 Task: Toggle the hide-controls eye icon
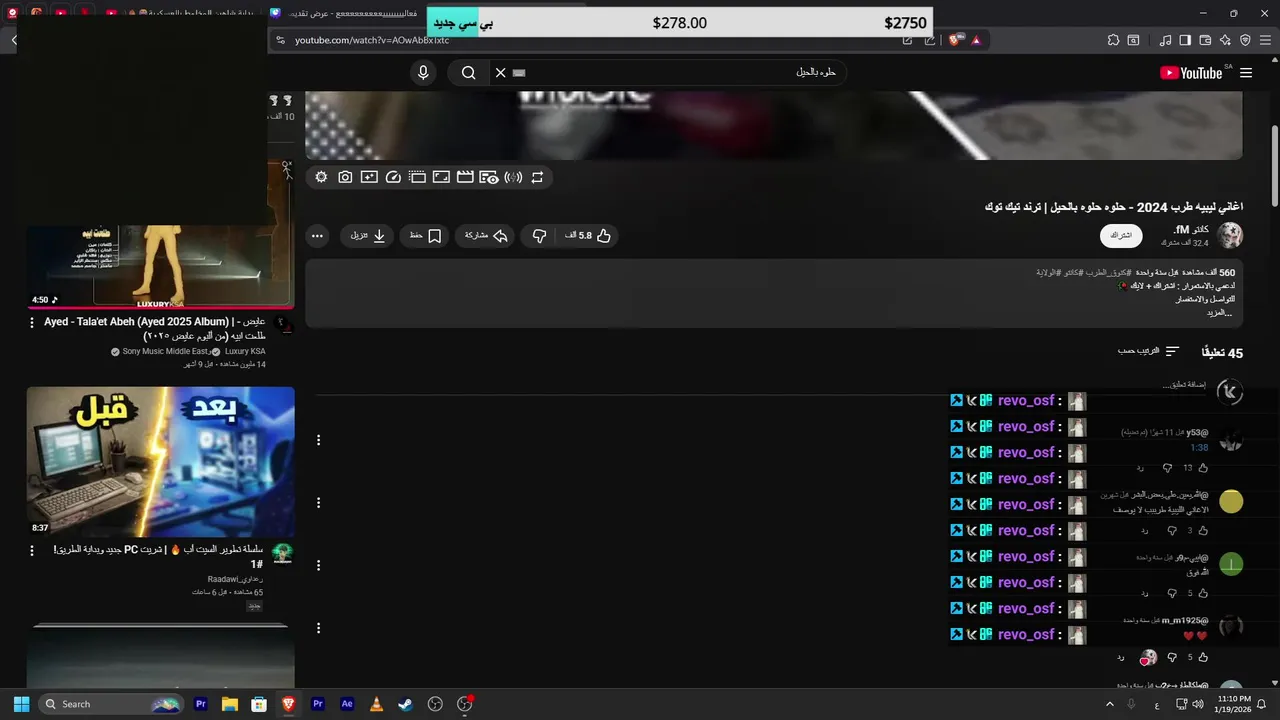coord(489,177)
